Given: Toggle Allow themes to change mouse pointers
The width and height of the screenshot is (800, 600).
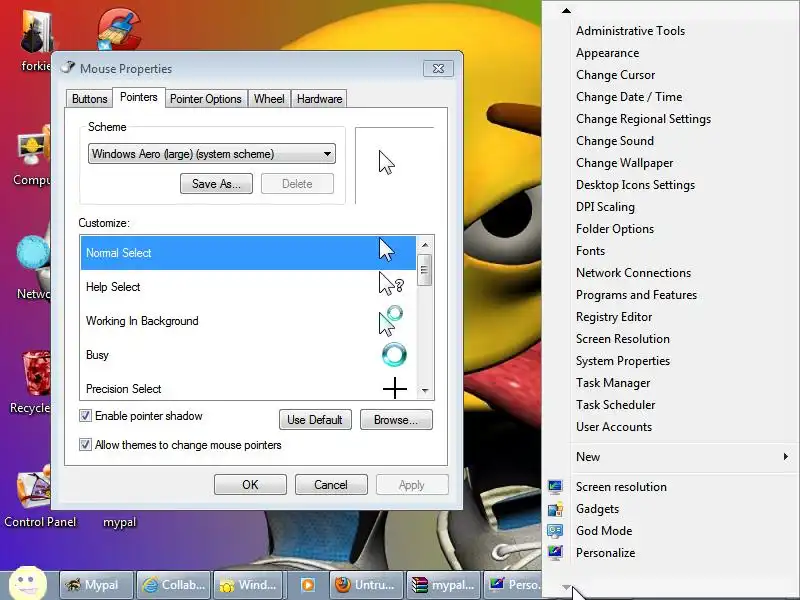Looking at the screenshot, I should 86,444.
